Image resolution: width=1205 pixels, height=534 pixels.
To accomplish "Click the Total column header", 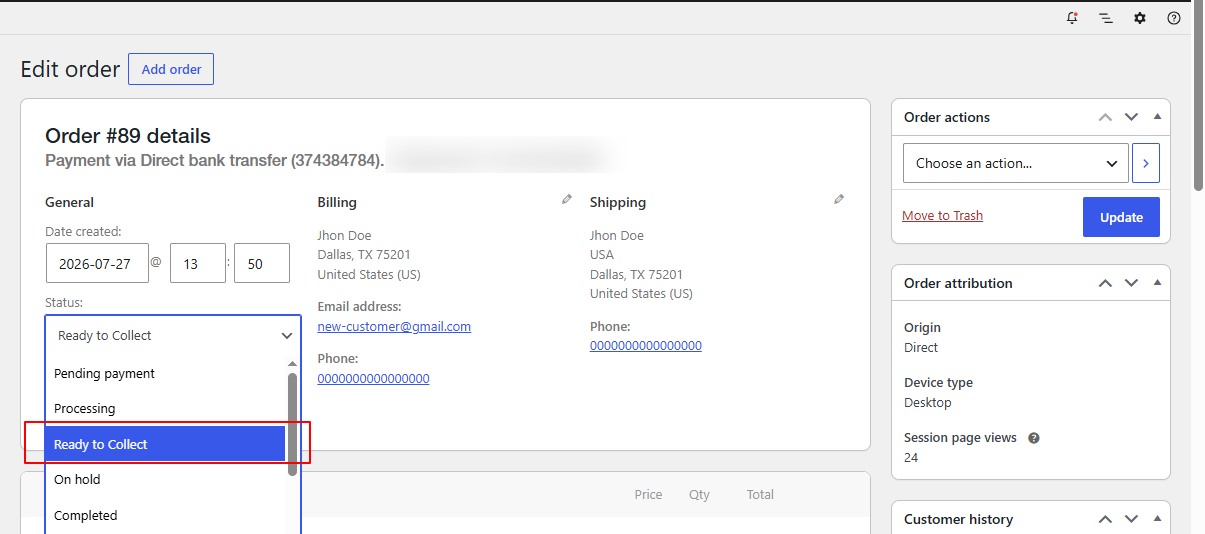I will (760, 494).
